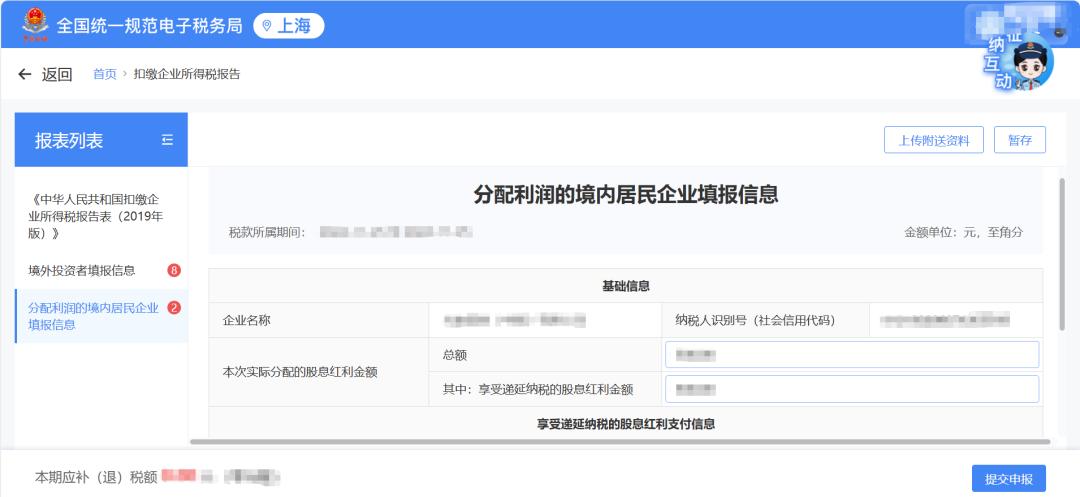Click the red badge showing 8 errors
The width and height of the screenshot is (1080, 497).
coord(174,270)
